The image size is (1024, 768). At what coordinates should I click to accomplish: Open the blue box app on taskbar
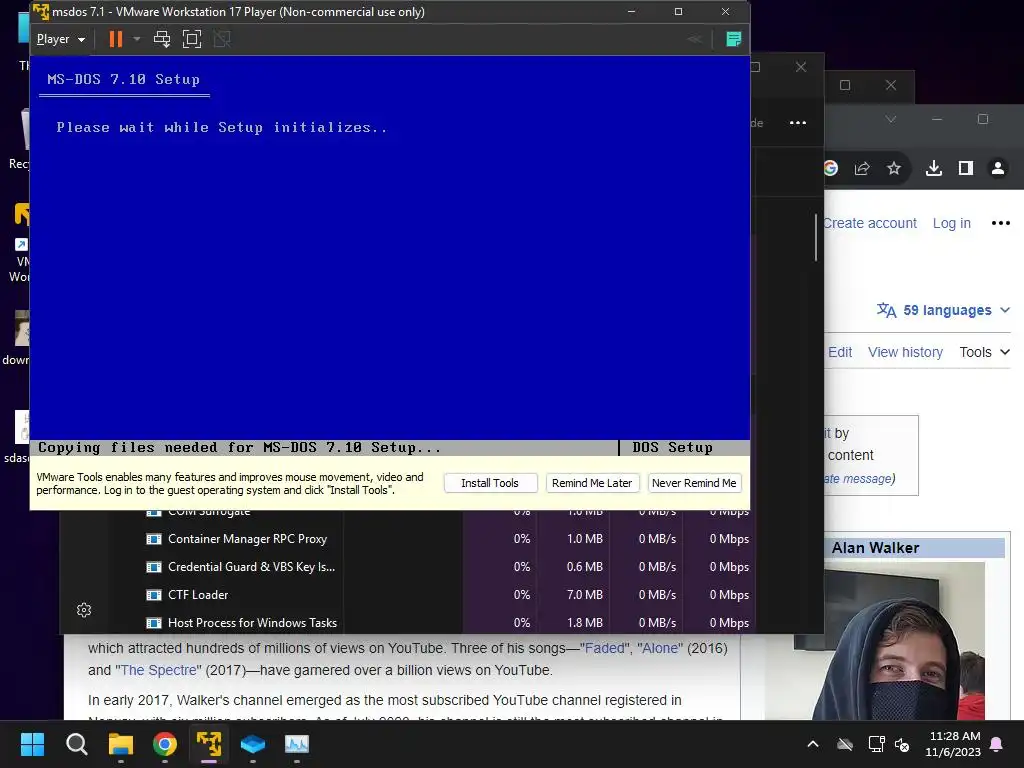pyautogui.click(x=253, y=744)
